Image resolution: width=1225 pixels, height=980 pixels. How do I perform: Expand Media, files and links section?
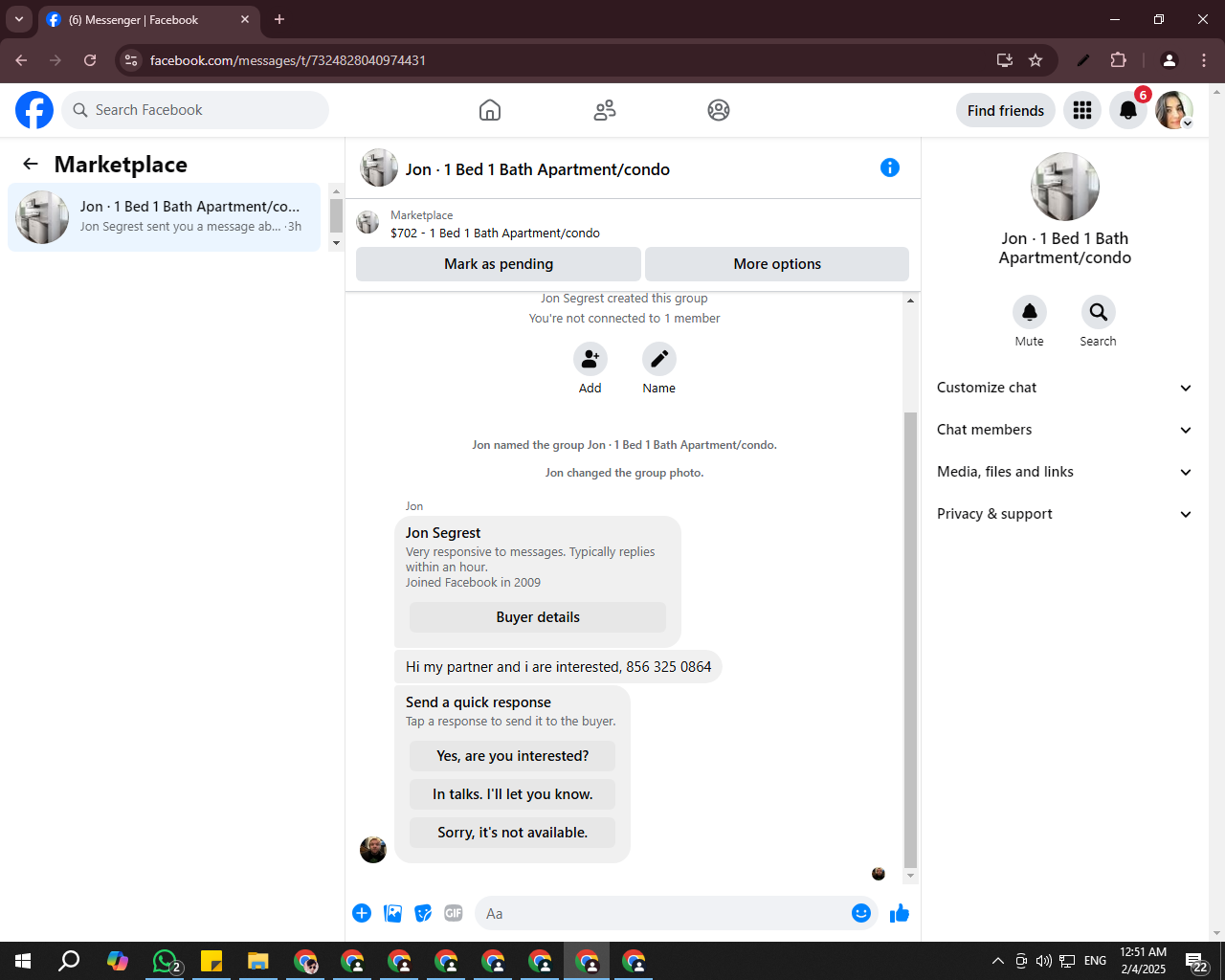tap(1065, 472)
